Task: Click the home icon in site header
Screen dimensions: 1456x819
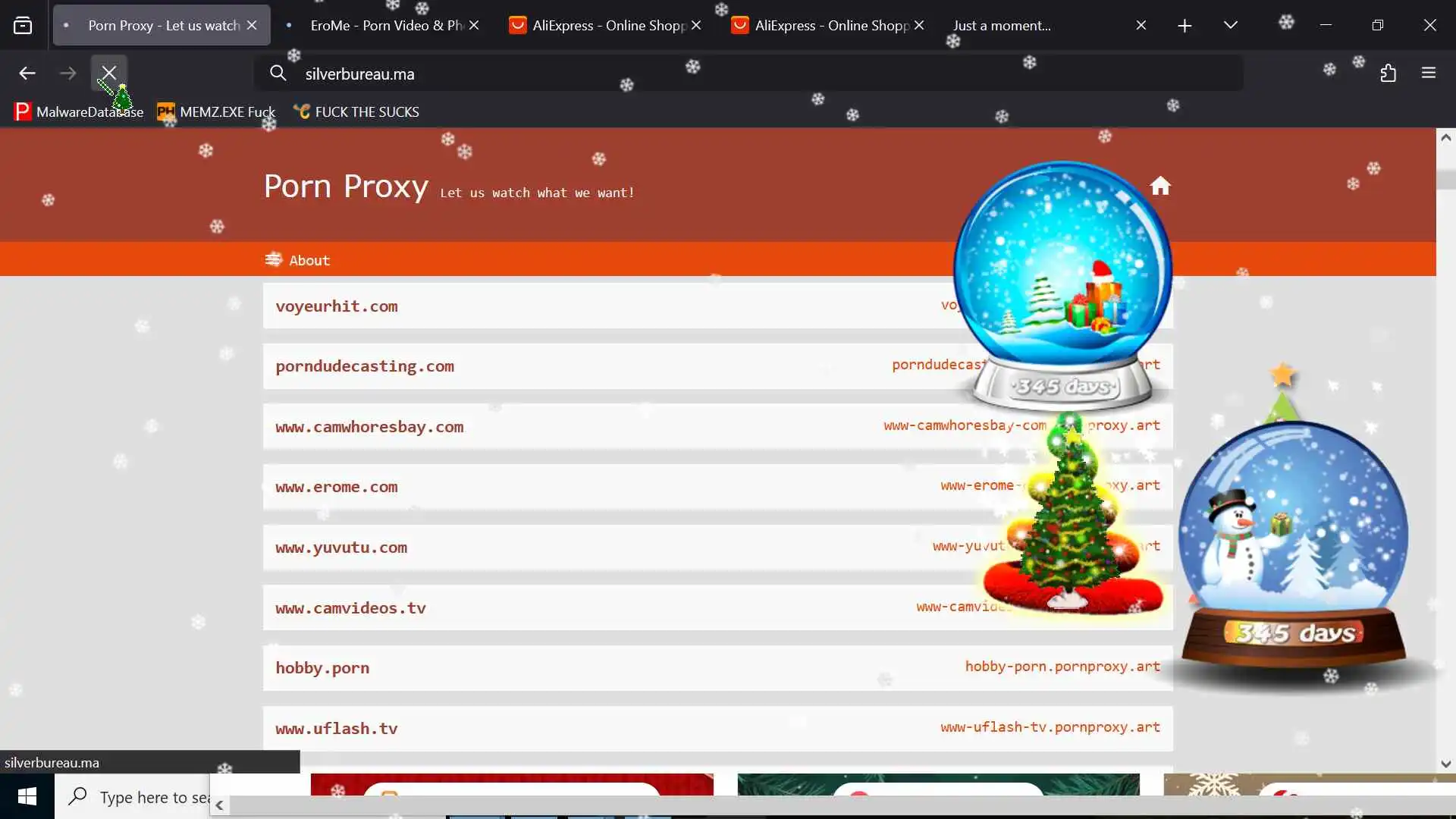Action: (x=1159, y=187)
